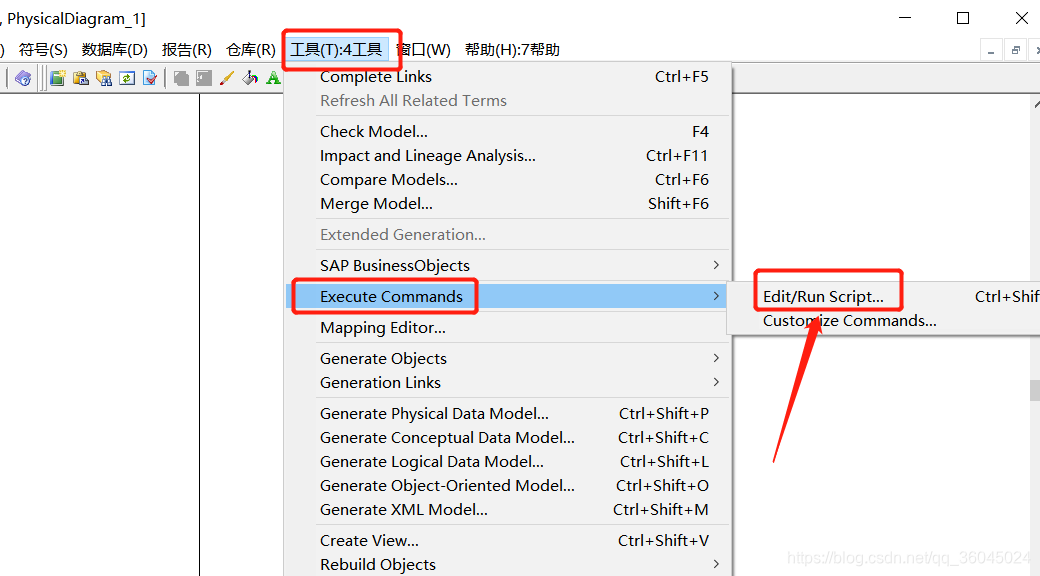Select Create View... menu item
1040x576 pixels.
coord(508,541)
